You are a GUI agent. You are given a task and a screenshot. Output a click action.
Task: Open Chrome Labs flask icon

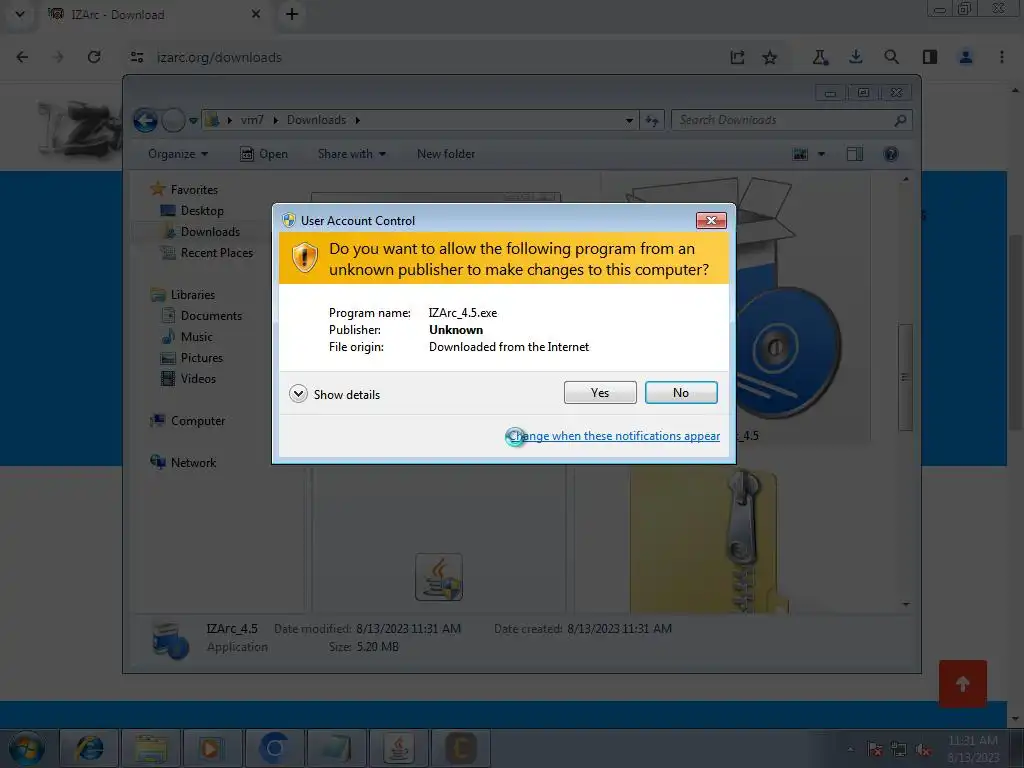coord(820,57)
